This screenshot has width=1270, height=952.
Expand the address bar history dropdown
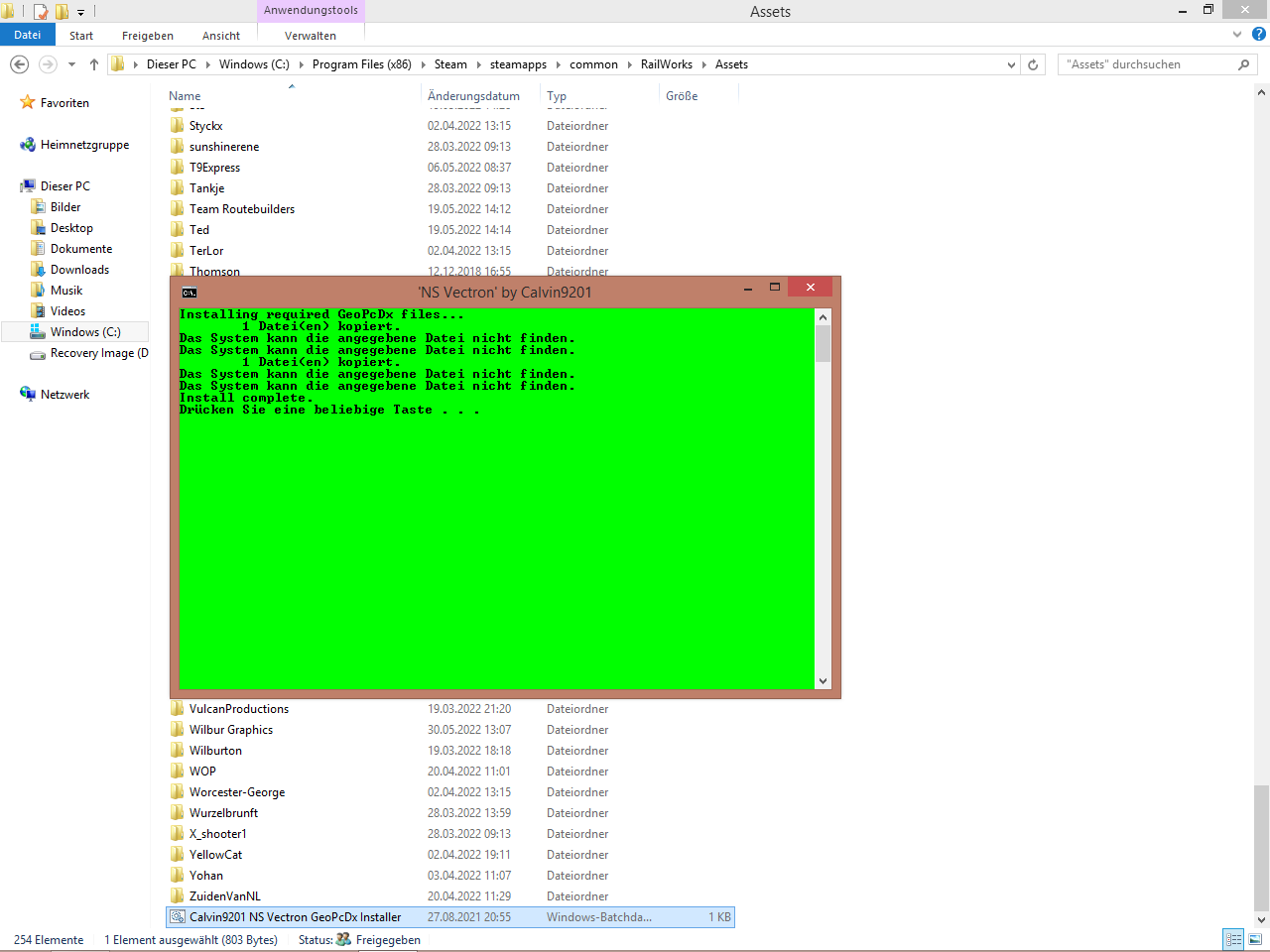[x=1011, y=64]
